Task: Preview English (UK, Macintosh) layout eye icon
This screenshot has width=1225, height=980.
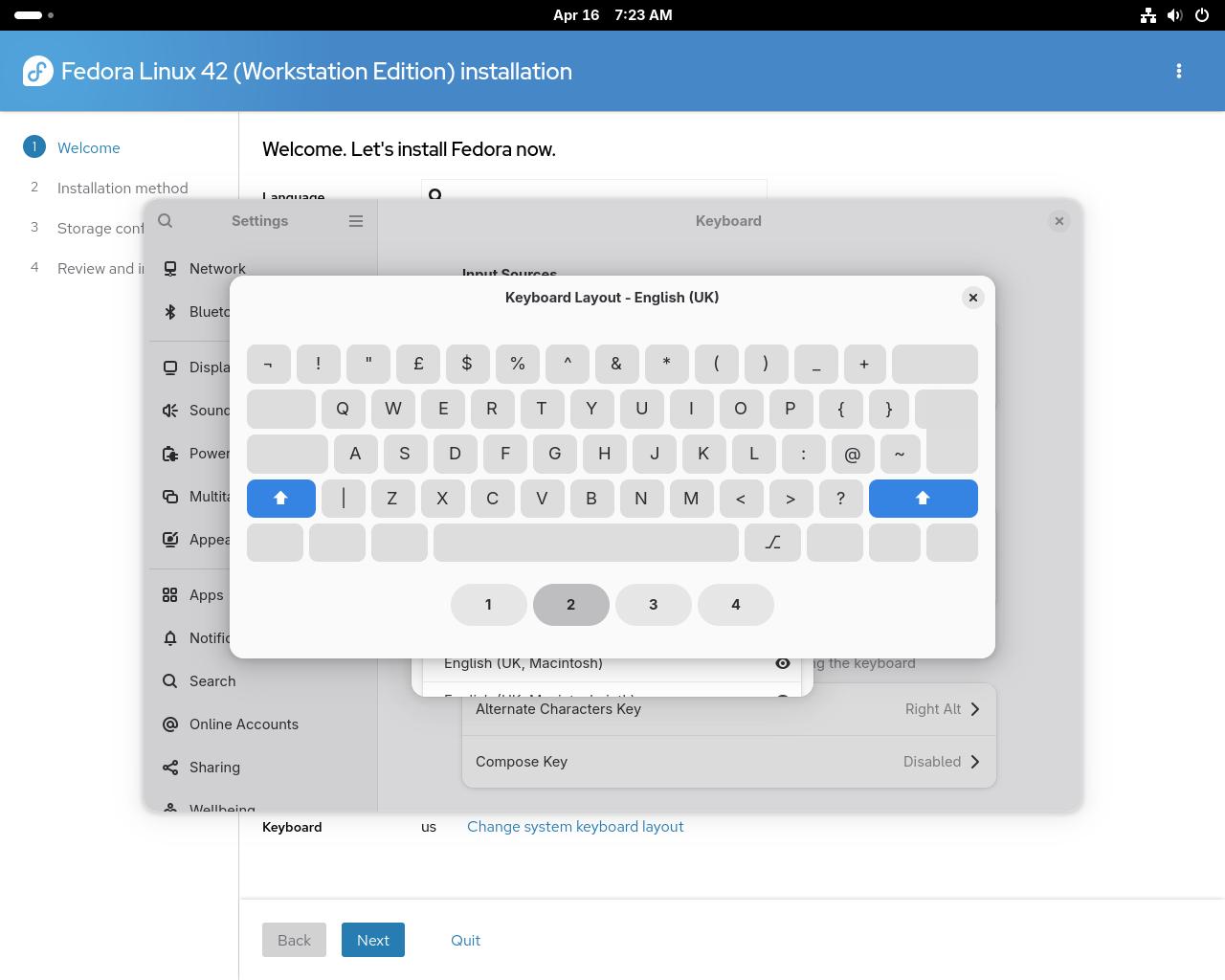Action: [783, 663]
